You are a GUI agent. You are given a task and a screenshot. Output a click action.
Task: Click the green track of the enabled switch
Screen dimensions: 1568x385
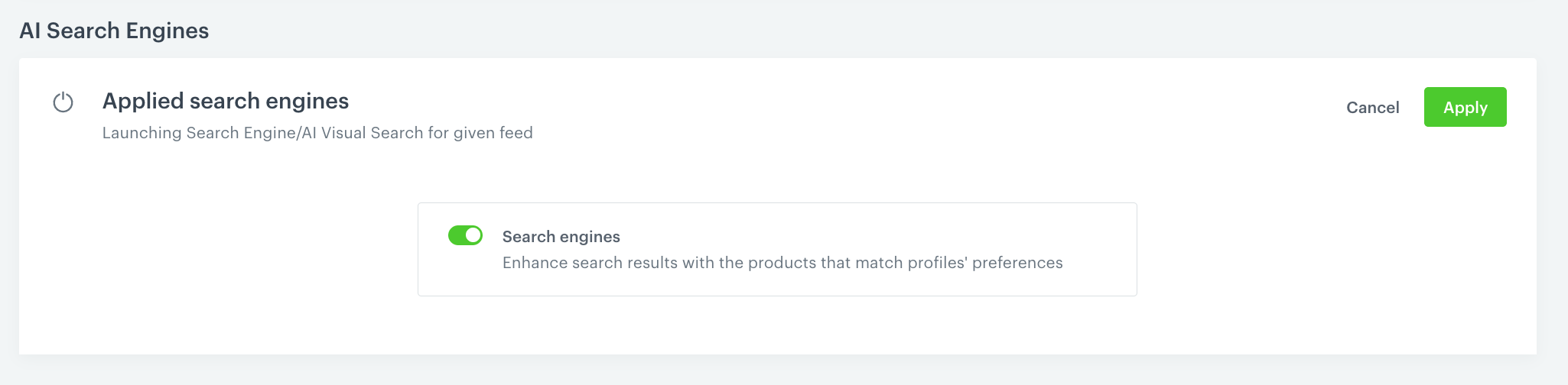click(x=457, y=235)
